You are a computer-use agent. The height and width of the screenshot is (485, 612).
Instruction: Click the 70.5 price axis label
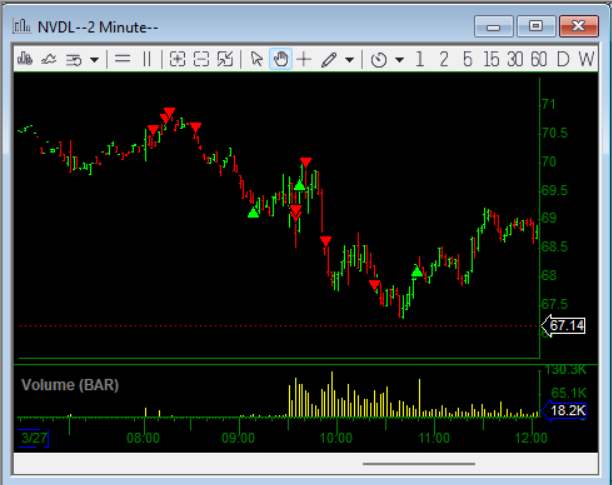[x=555, y=133]
